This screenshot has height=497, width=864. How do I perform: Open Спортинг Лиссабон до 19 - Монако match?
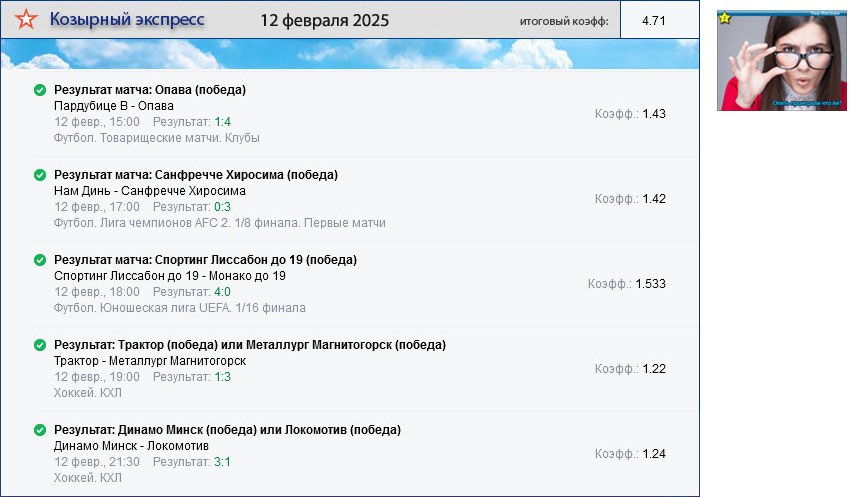pos(169,276)
